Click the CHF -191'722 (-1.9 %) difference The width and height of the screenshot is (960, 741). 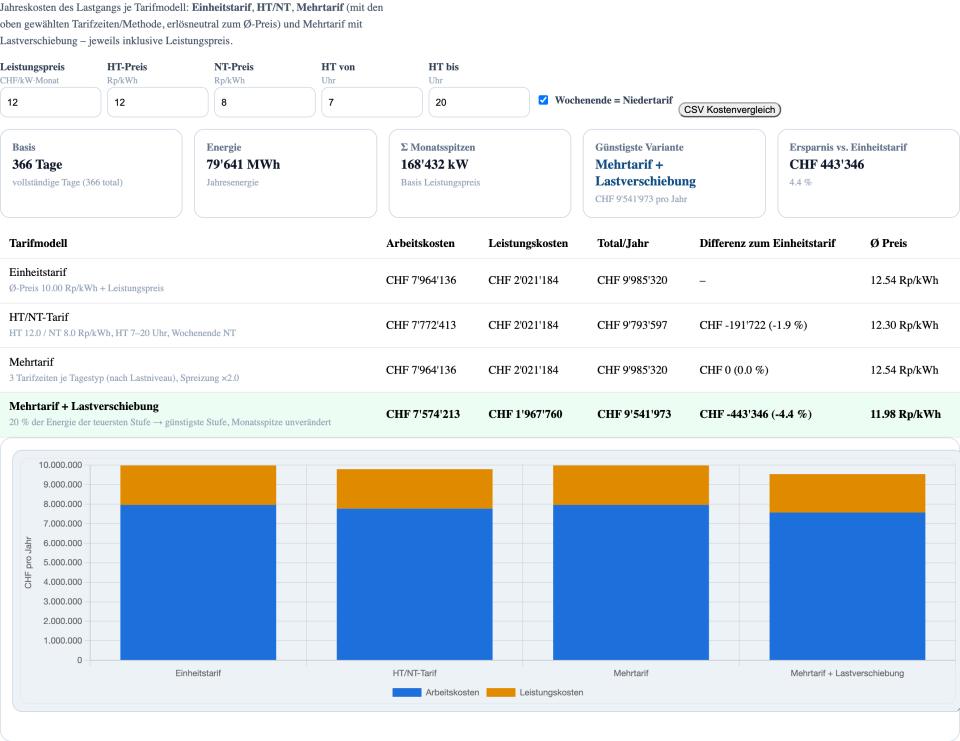pos(753,325)
